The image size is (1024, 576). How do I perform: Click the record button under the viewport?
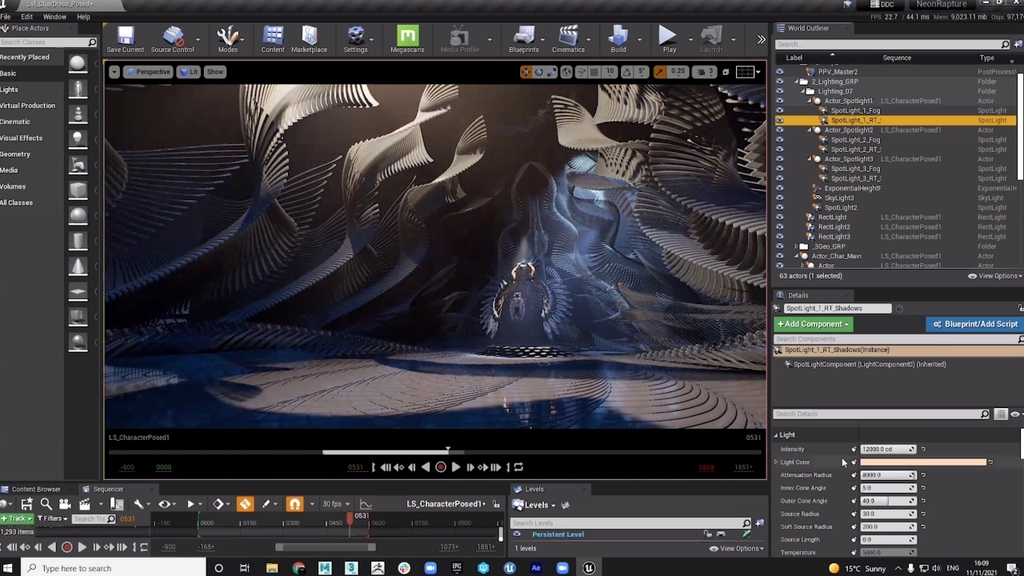click(x=441, y=467)
